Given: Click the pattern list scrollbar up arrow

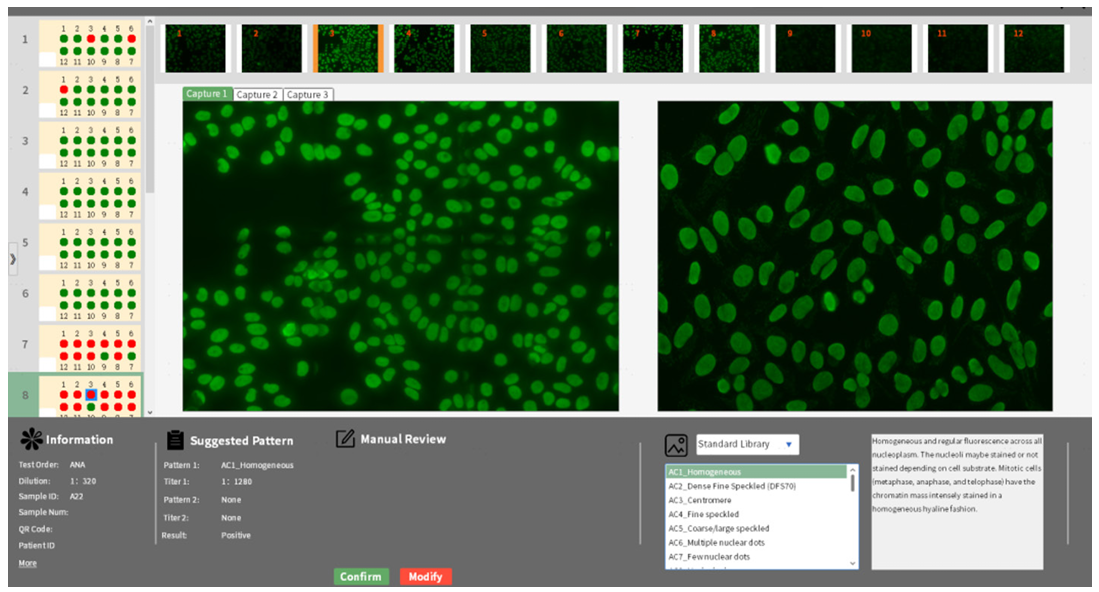Looking at the screenshot, I should pyautogui.click(x=852, y=470).
